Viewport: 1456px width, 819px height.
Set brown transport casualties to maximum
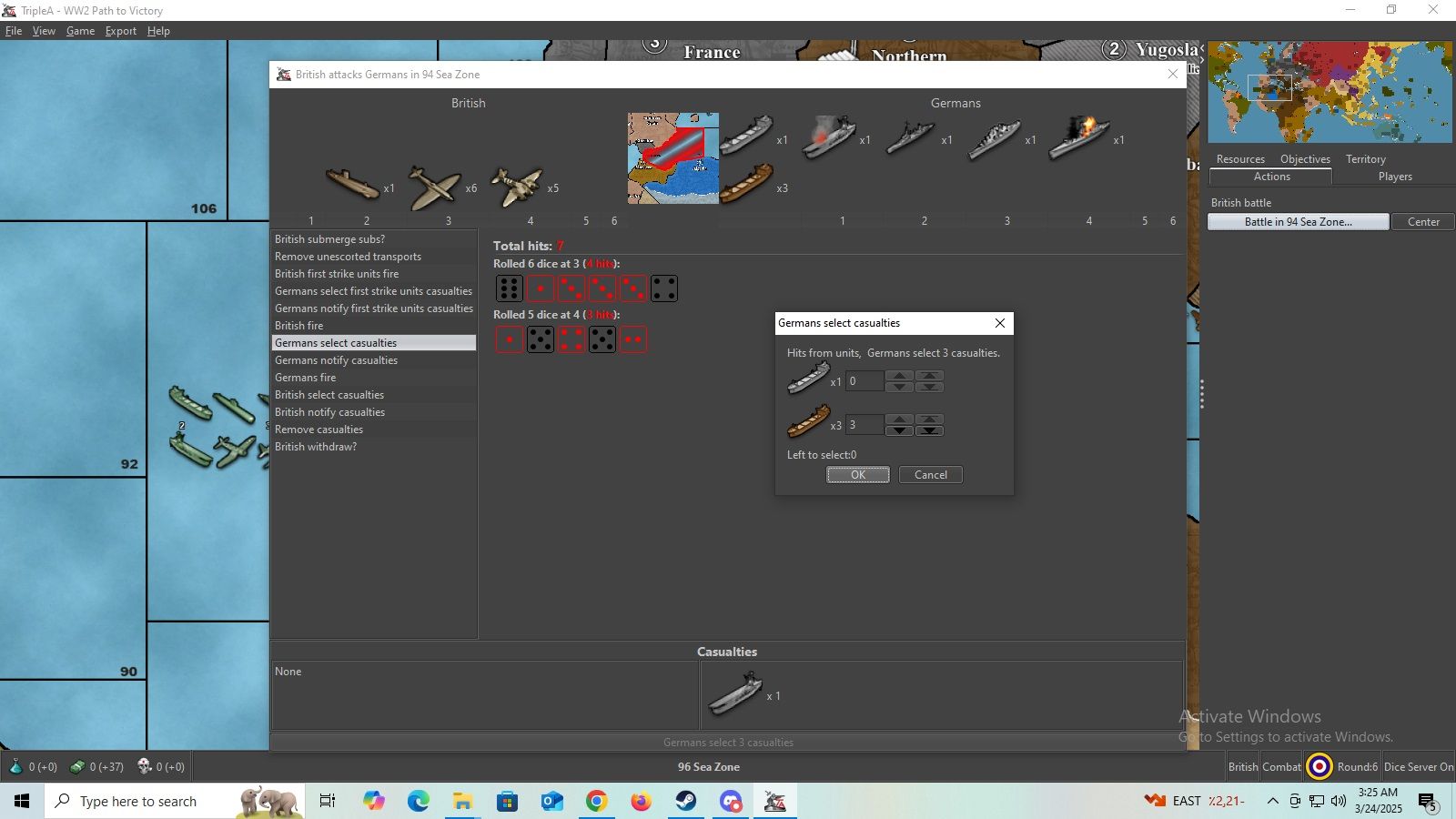point(929,420)
